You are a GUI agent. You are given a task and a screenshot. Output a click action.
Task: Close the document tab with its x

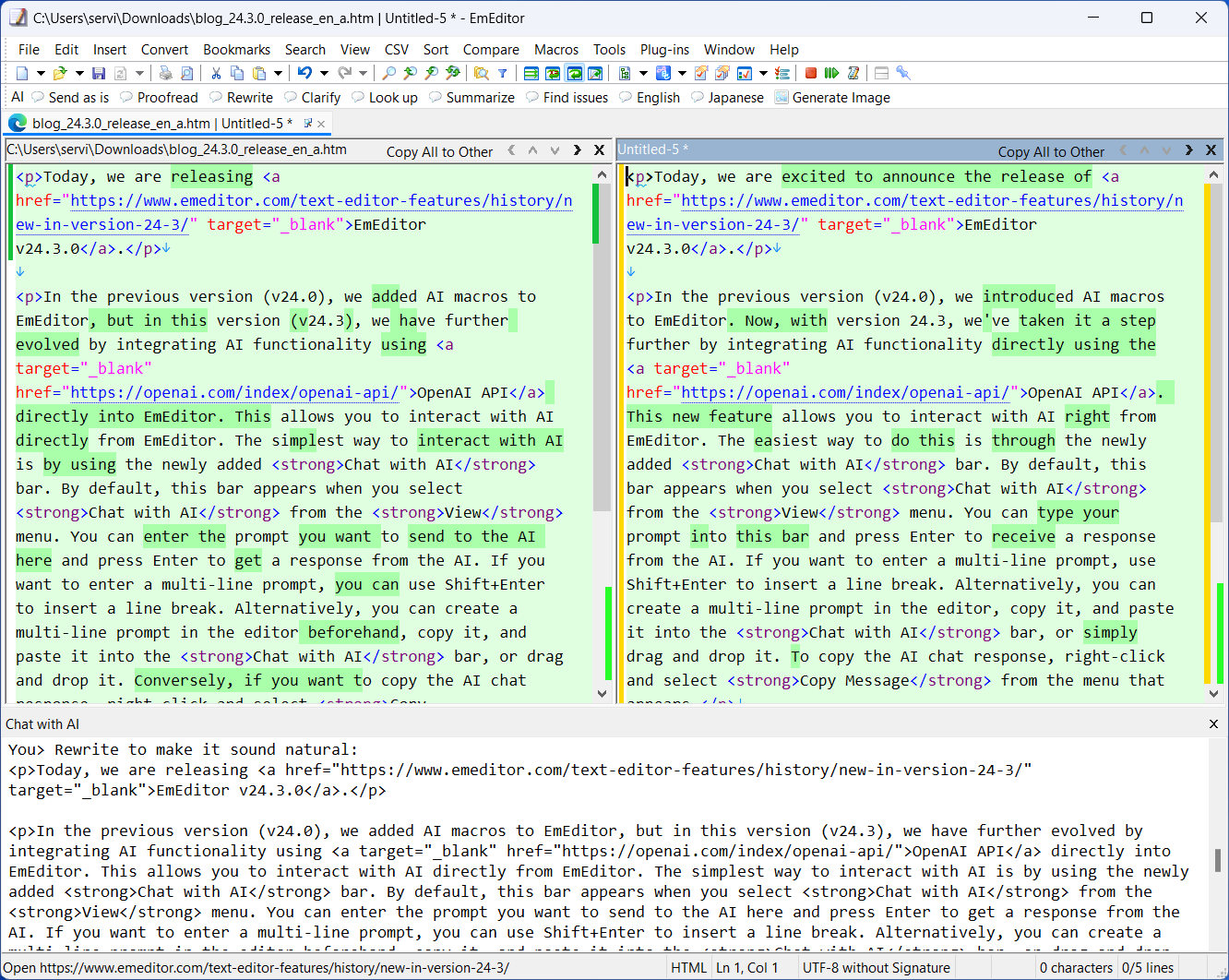(x=321, y=123)
